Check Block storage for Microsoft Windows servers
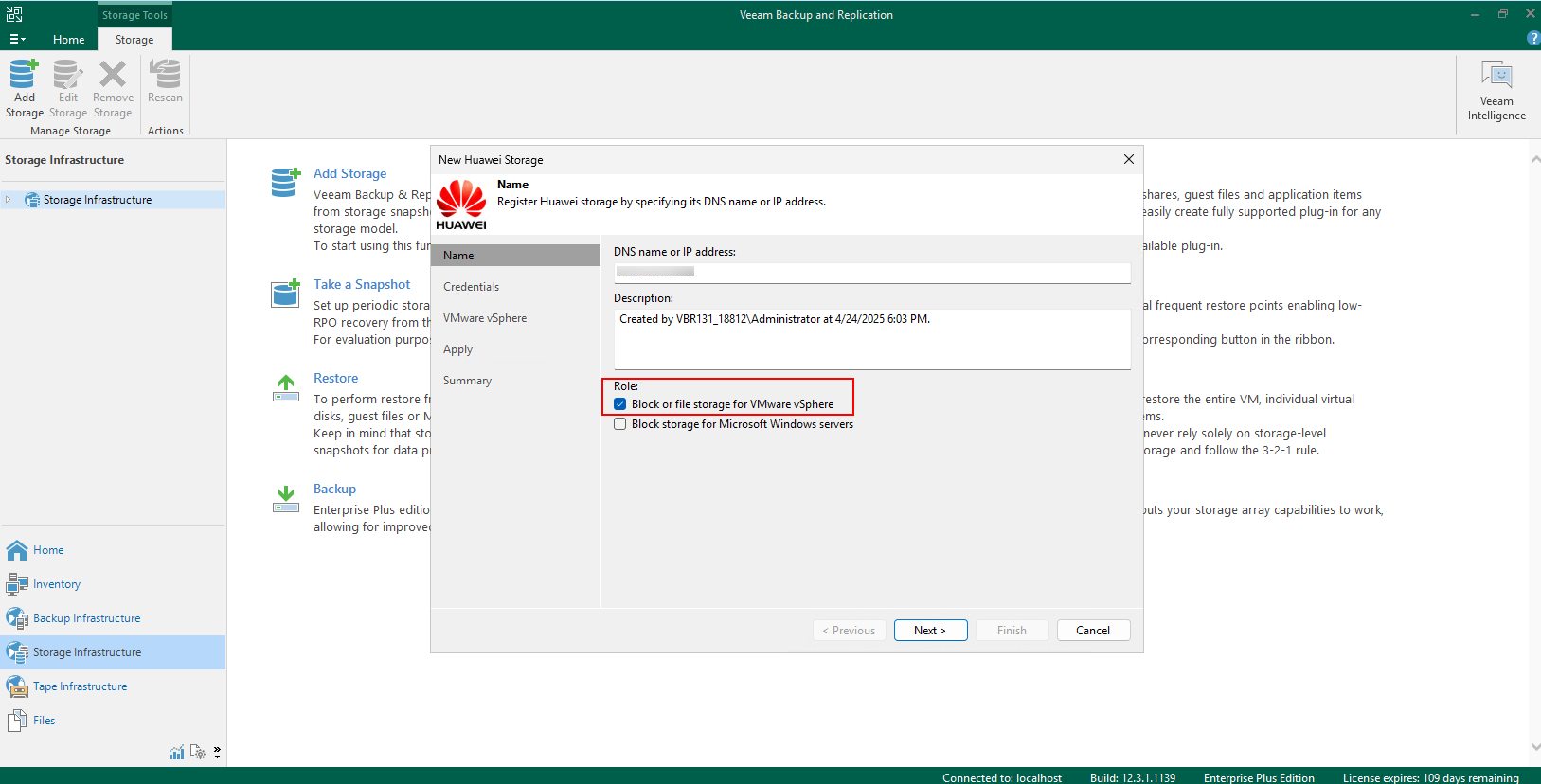Screen dimensions: 1541x784 [x=620, y=424]
